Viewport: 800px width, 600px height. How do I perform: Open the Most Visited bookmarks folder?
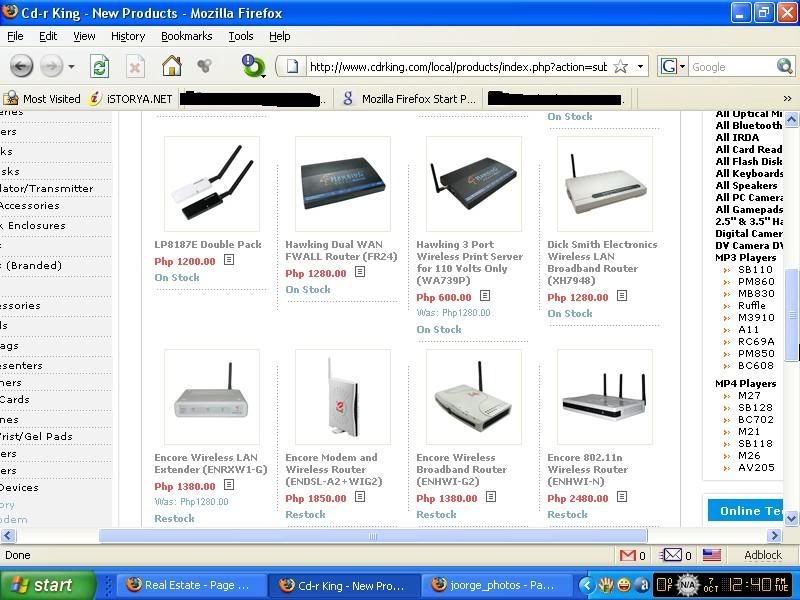coord(42,98)
